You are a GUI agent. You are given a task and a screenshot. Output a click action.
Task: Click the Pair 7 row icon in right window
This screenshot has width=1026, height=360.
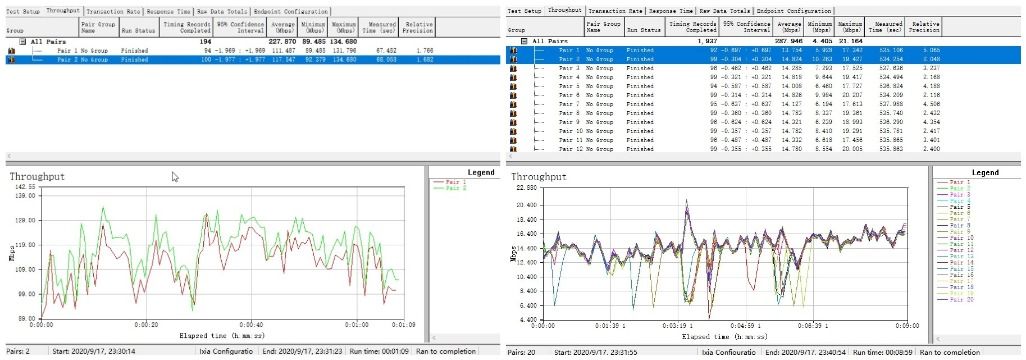tap(513, 105)
